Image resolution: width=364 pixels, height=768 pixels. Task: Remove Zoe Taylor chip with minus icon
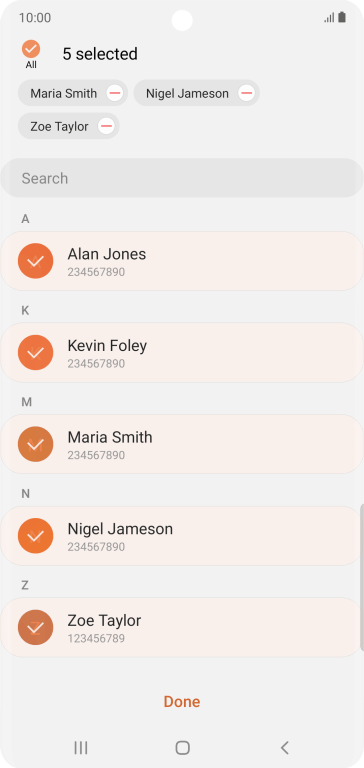[106, 126]
